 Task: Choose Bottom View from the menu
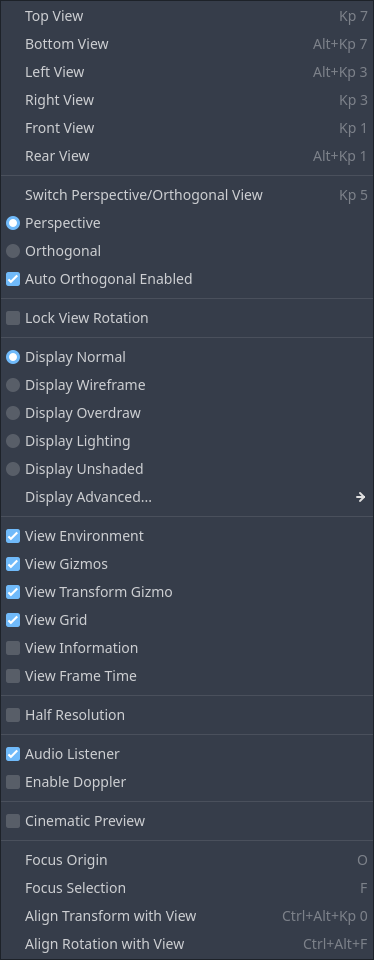click(x=187, y=44)
